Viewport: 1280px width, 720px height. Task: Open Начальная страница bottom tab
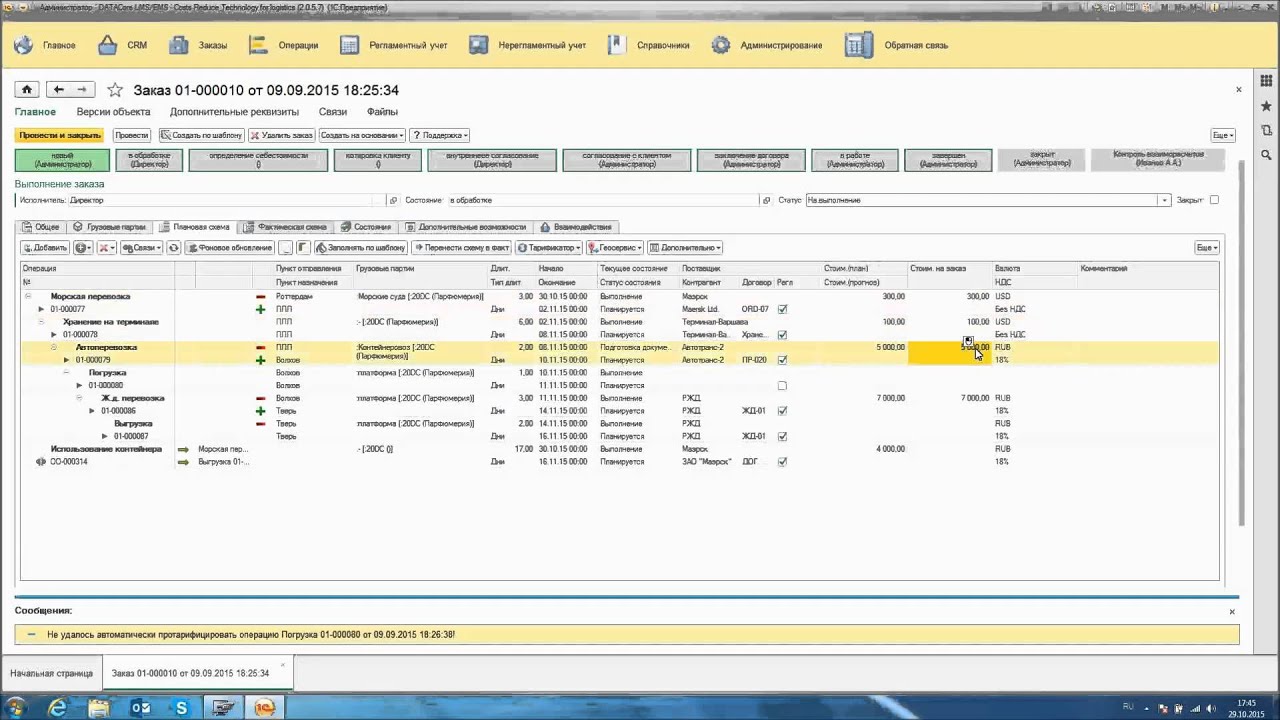(51, 673)
